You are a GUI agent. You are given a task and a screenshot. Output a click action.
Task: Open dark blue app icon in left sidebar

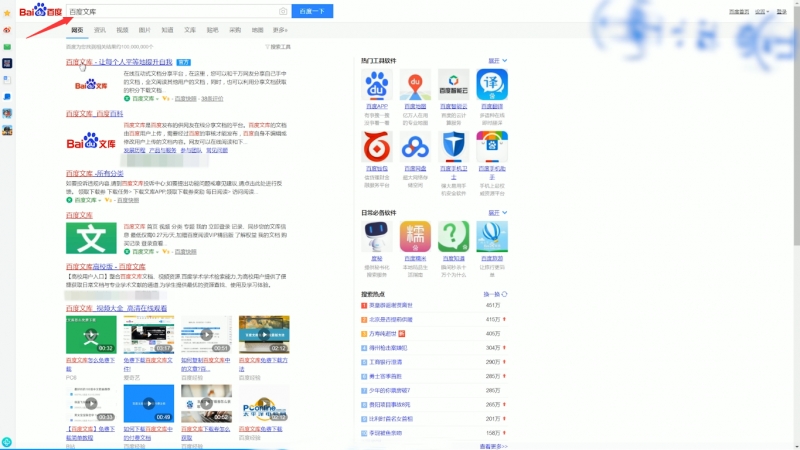click(x=7, y=63)
